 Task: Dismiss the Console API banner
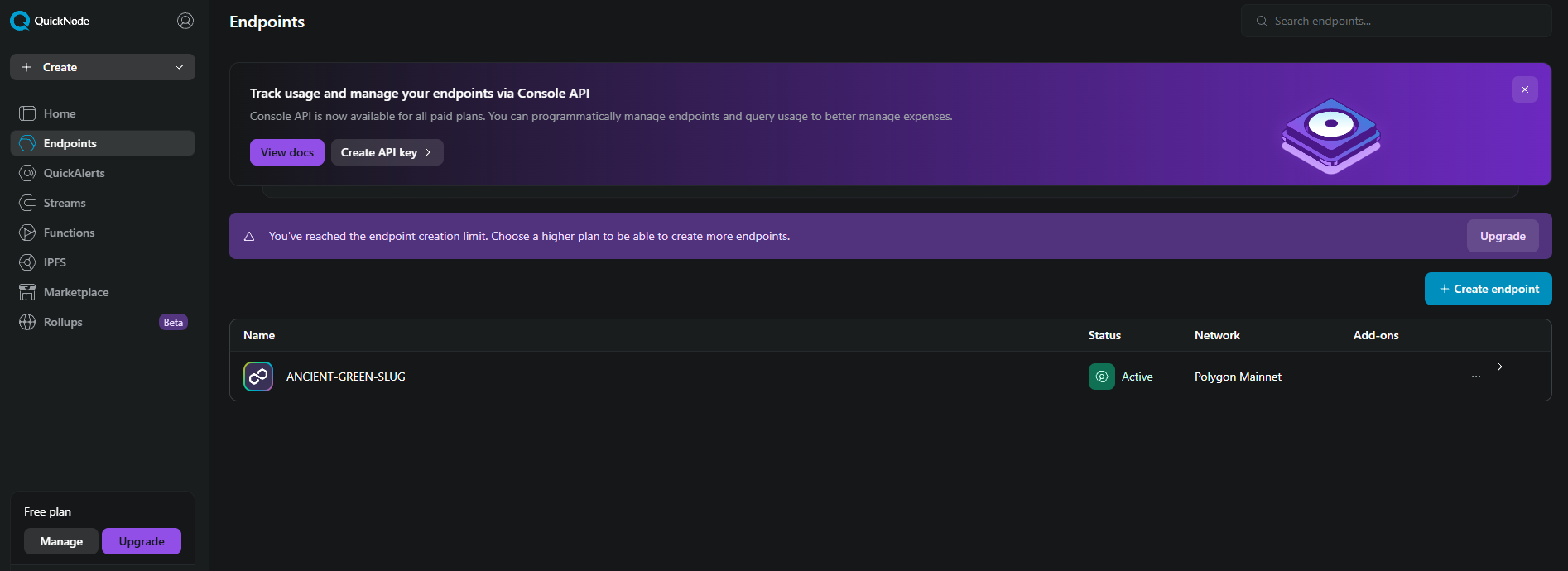click(x=1524, y=89)
